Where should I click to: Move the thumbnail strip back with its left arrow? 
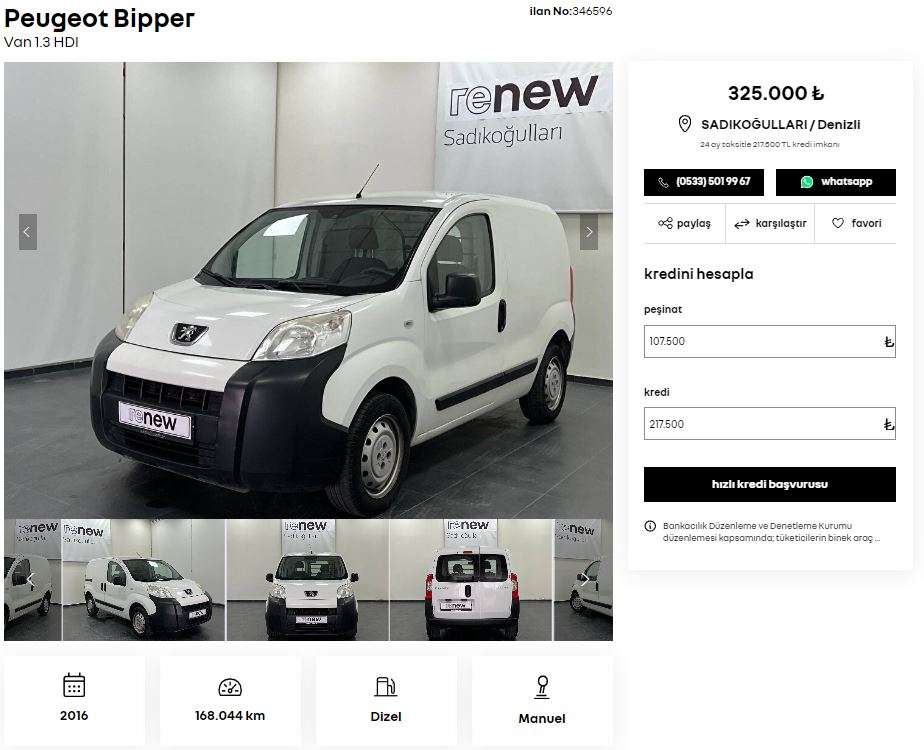point(31,580)
